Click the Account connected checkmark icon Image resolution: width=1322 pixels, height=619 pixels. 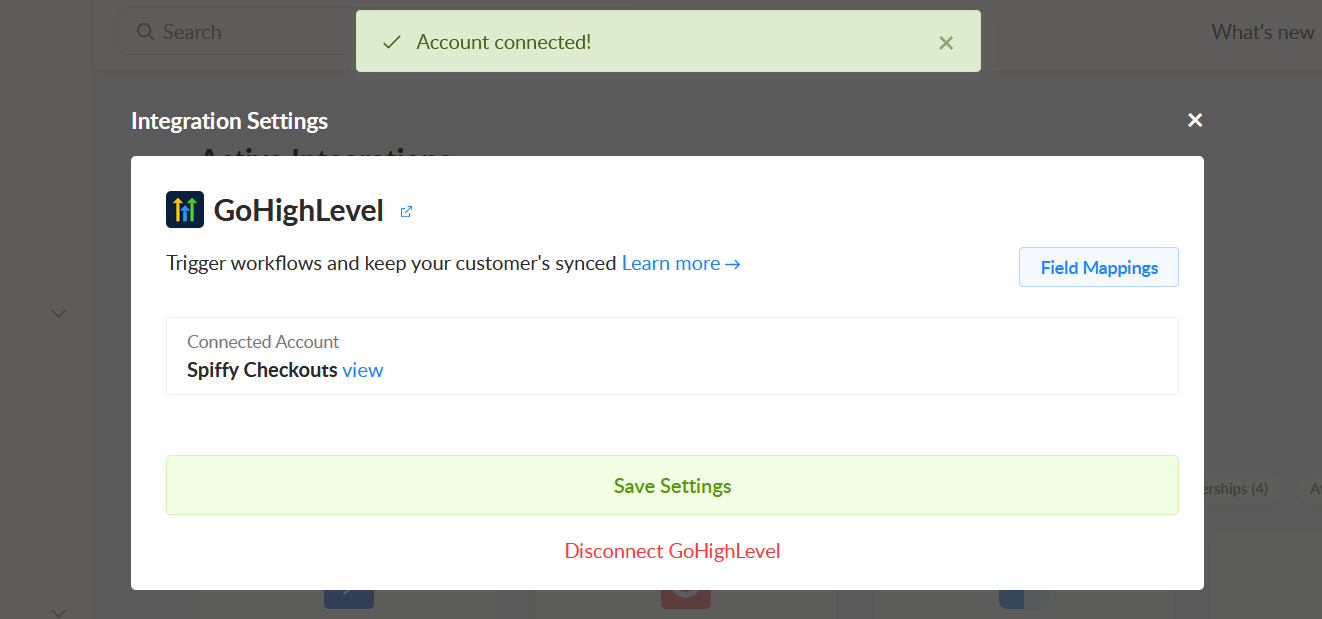392,42
